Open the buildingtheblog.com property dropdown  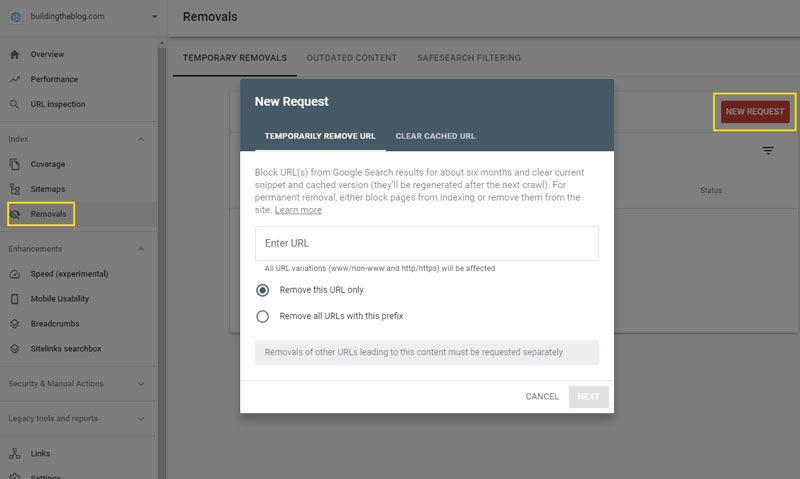point(155,16)
